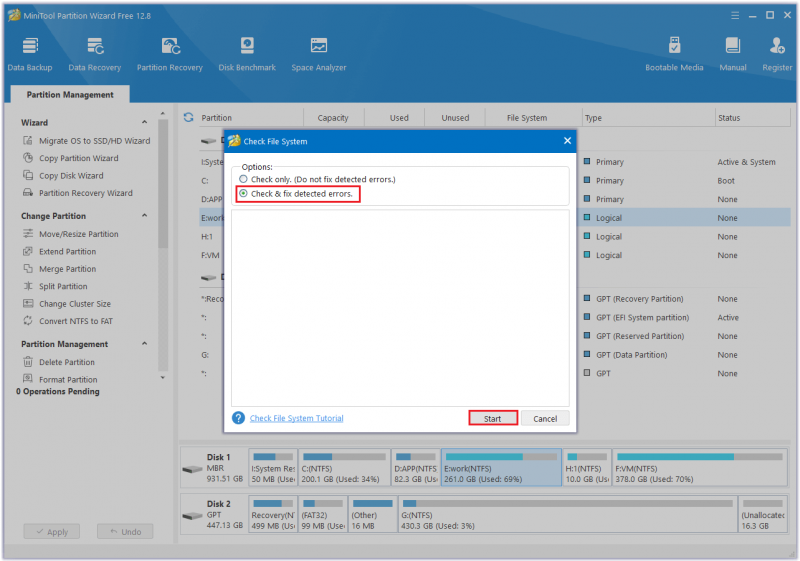Screen dimensions: 800x561
Task: Switch to the Partition Management tab
Action: 70,94
